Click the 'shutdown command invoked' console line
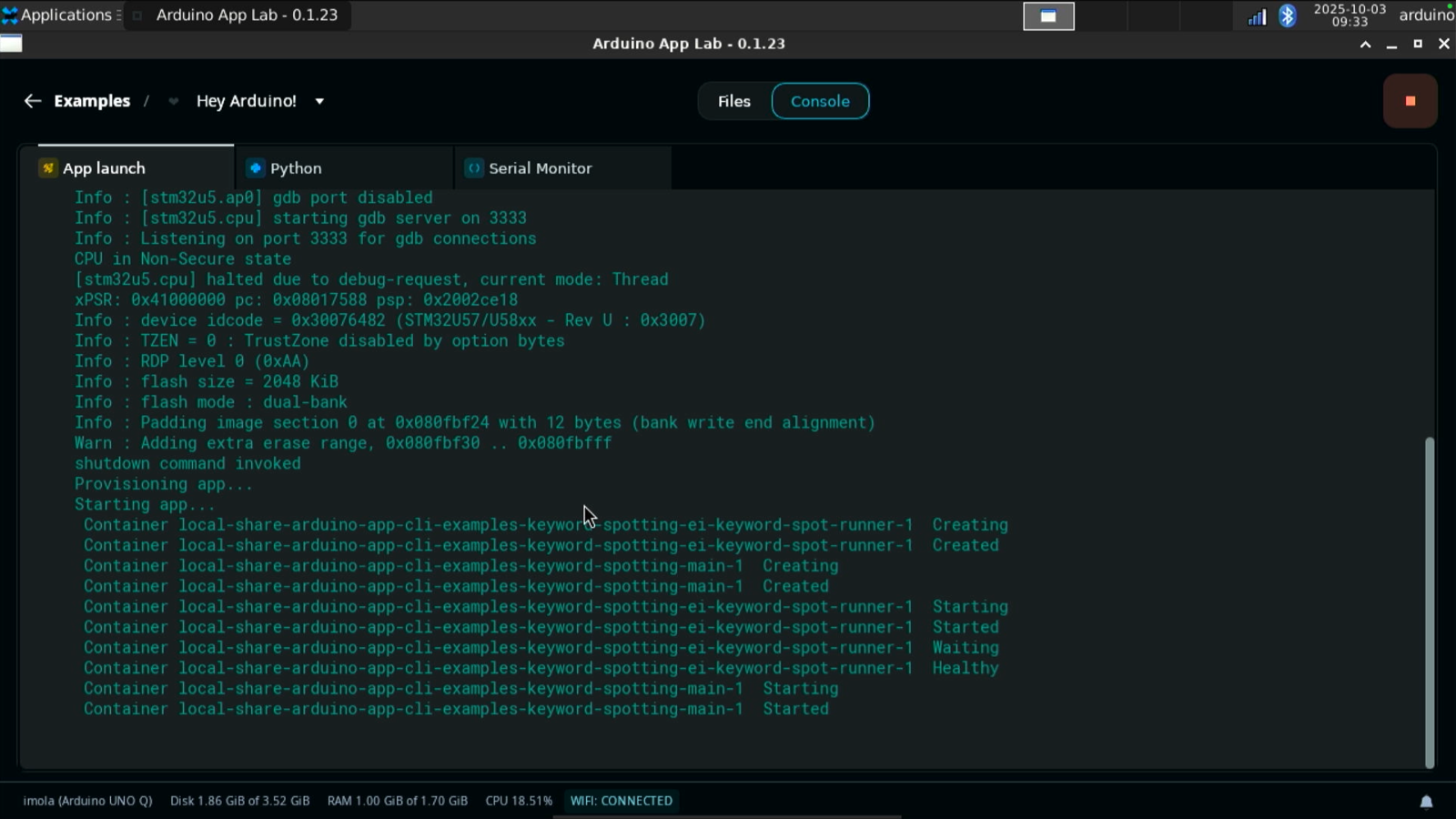 pyautogui.click(x=187, y=464)
